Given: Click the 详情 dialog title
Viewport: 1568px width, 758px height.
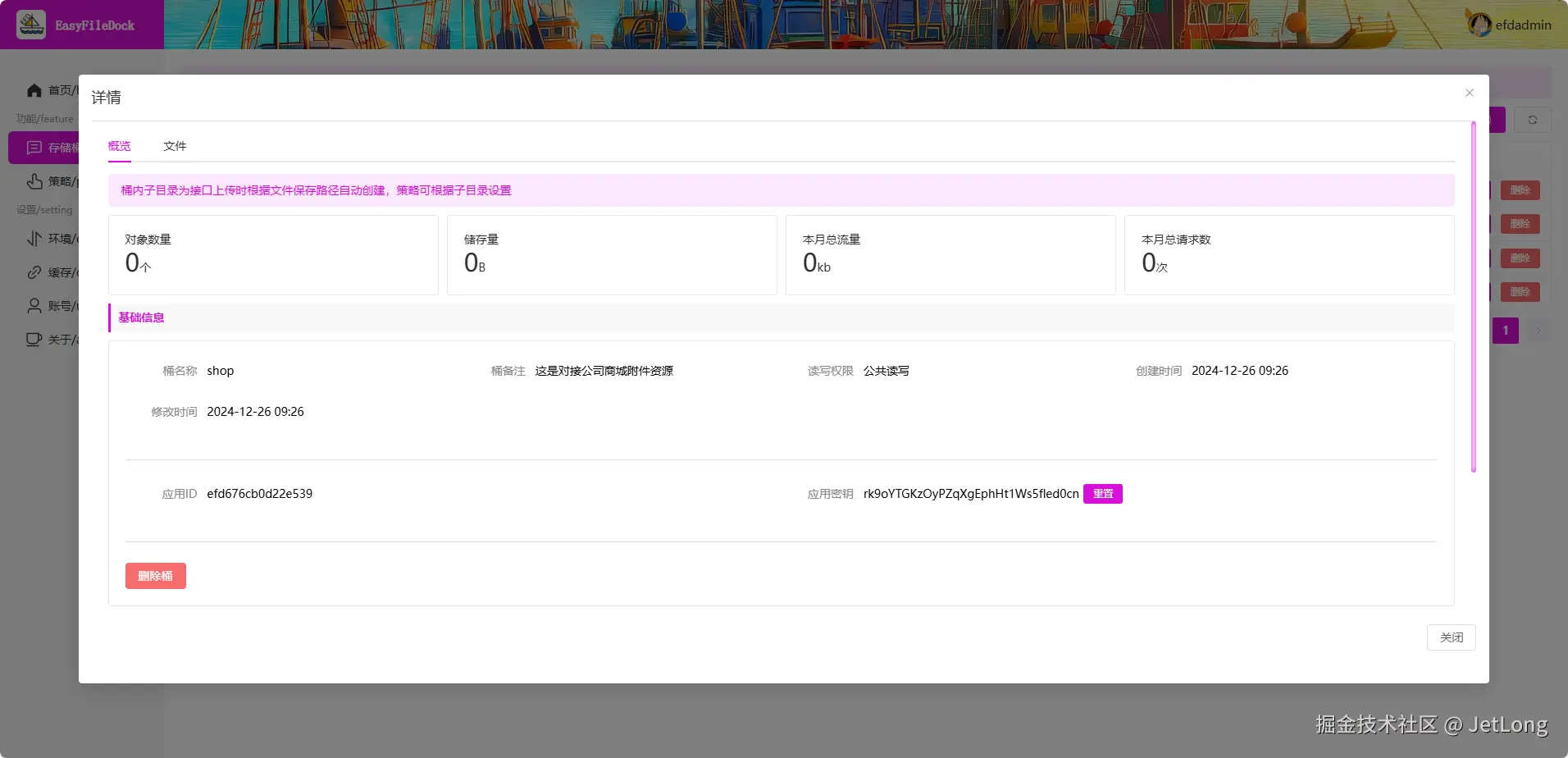Looking at the screenshot, I should pos(107,98).
